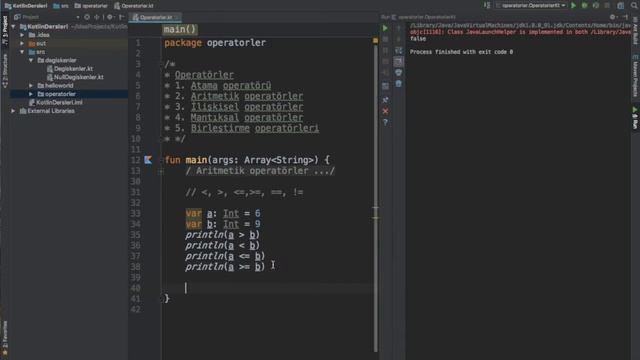The width and height of the screenshot is (640, 360).
Task: Toggle scroll to end in console
Action: coord(398,62)
